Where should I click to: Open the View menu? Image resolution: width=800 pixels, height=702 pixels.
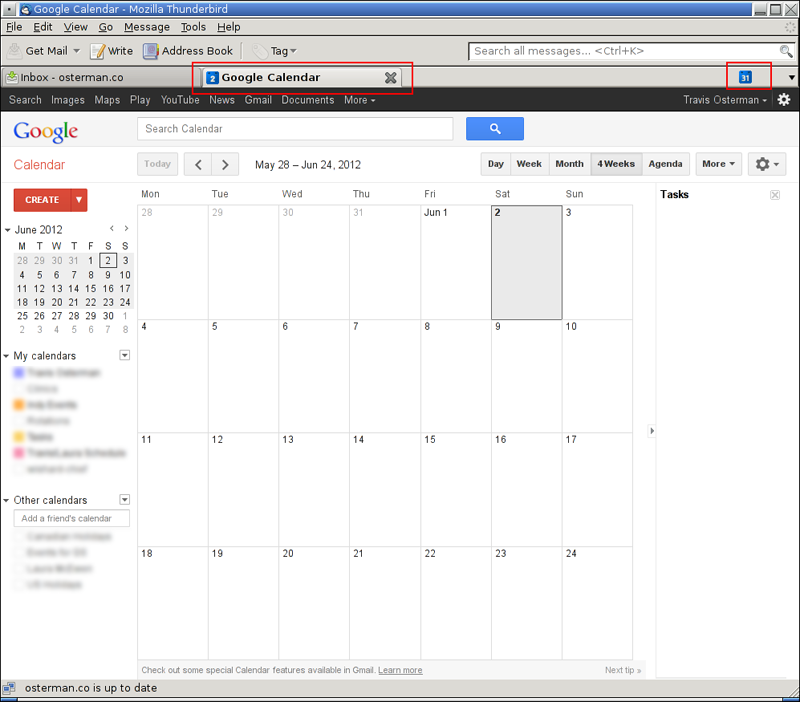point(76,27)
